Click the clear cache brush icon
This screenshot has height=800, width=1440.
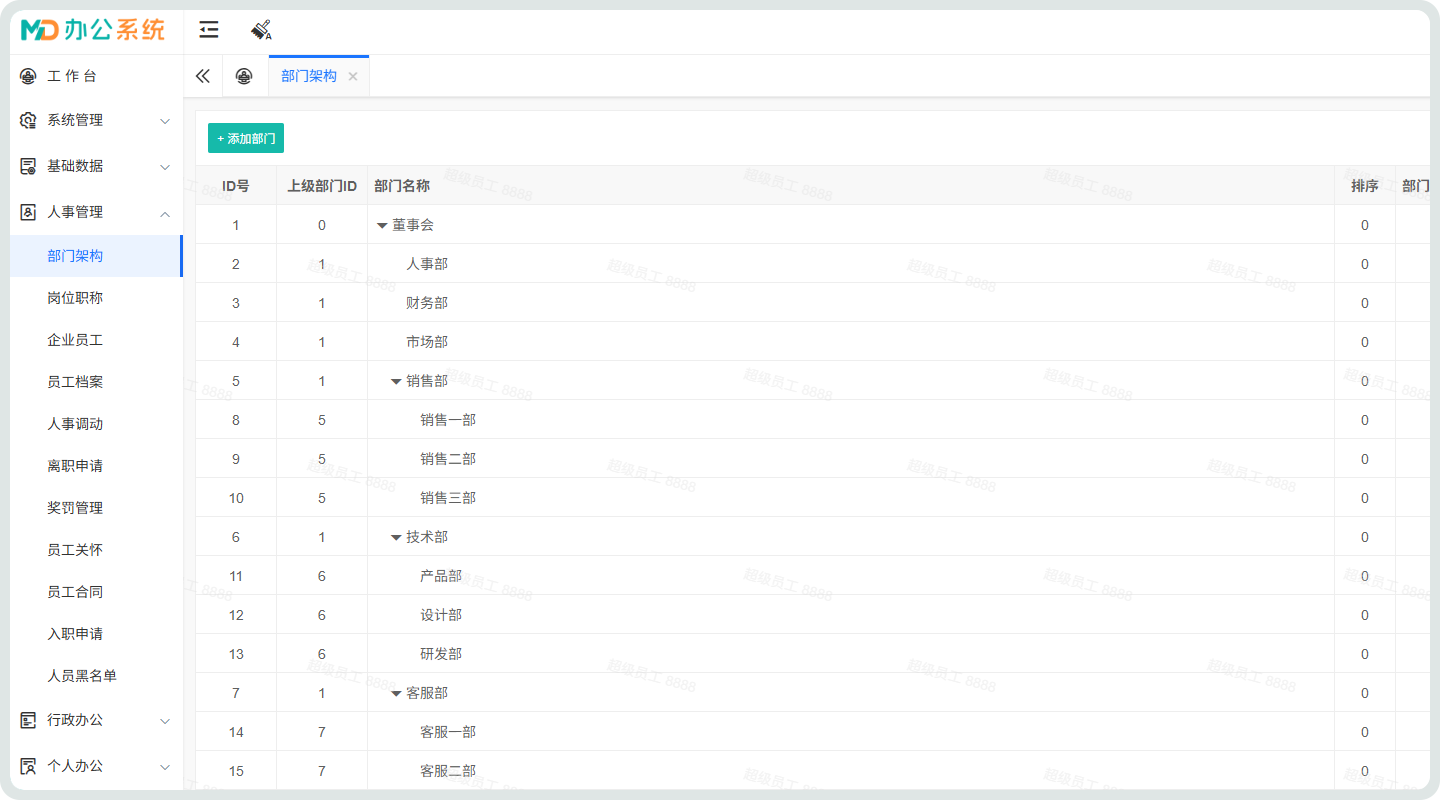coord(261,30)
